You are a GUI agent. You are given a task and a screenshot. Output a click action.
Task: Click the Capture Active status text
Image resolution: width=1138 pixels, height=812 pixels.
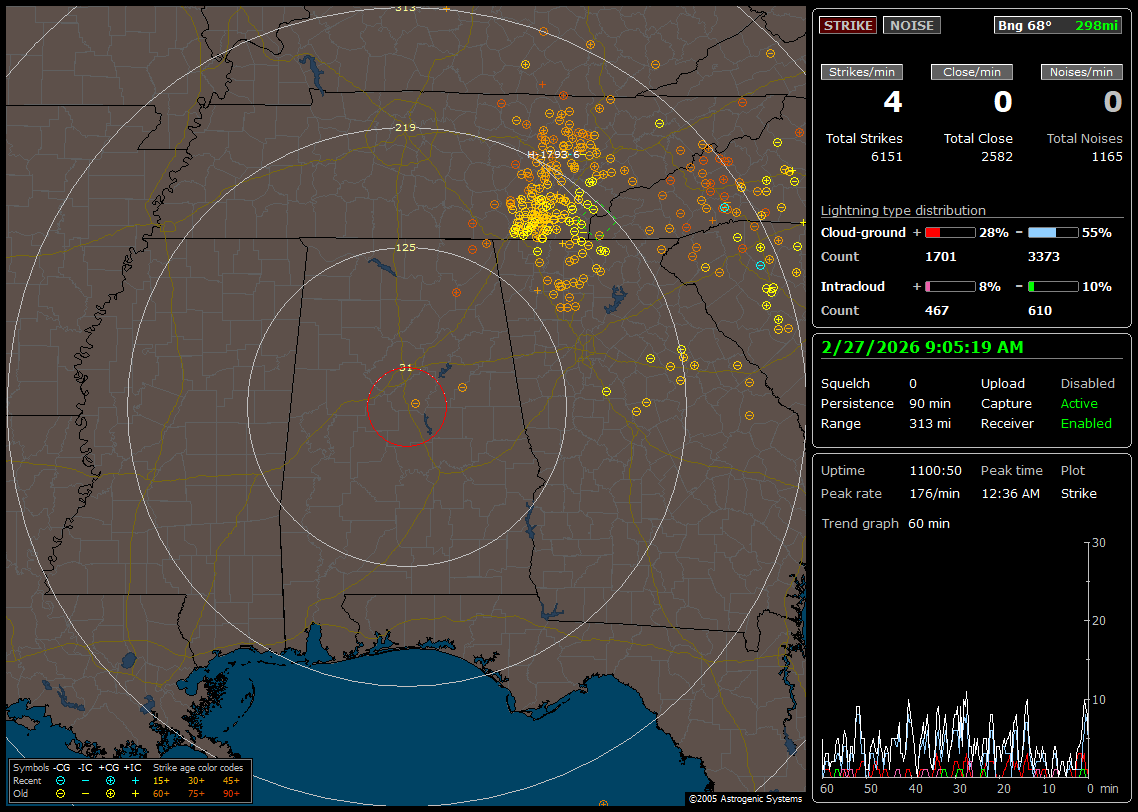point(1078,403)
